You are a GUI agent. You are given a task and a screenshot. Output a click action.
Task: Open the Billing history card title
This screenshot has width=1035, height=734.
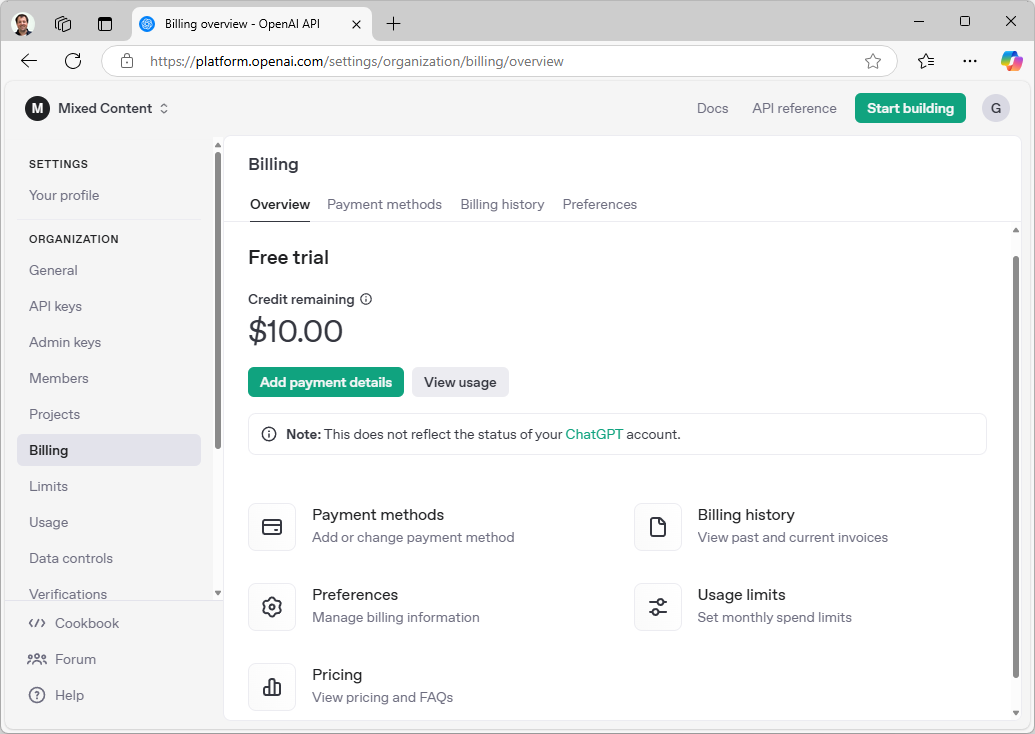[746, 515]
